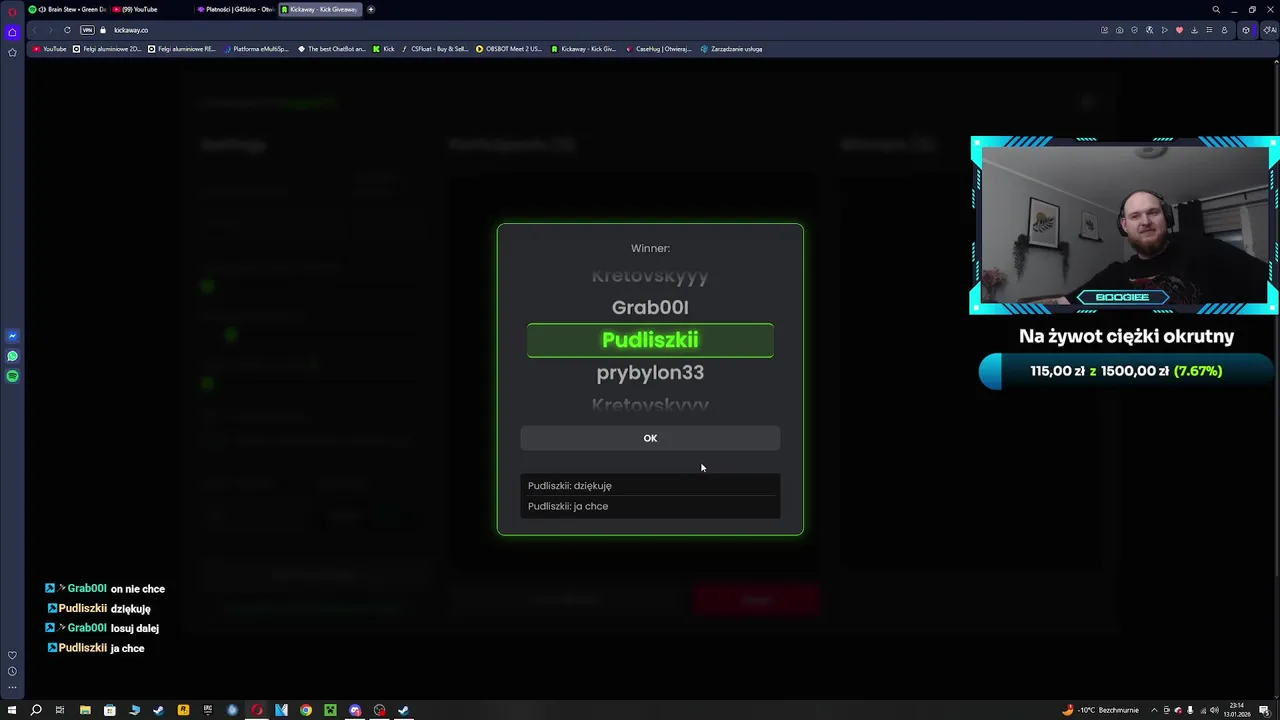
Task: Open the Platforma eMultiSp bookmark
Action: (x=256, y=49)
